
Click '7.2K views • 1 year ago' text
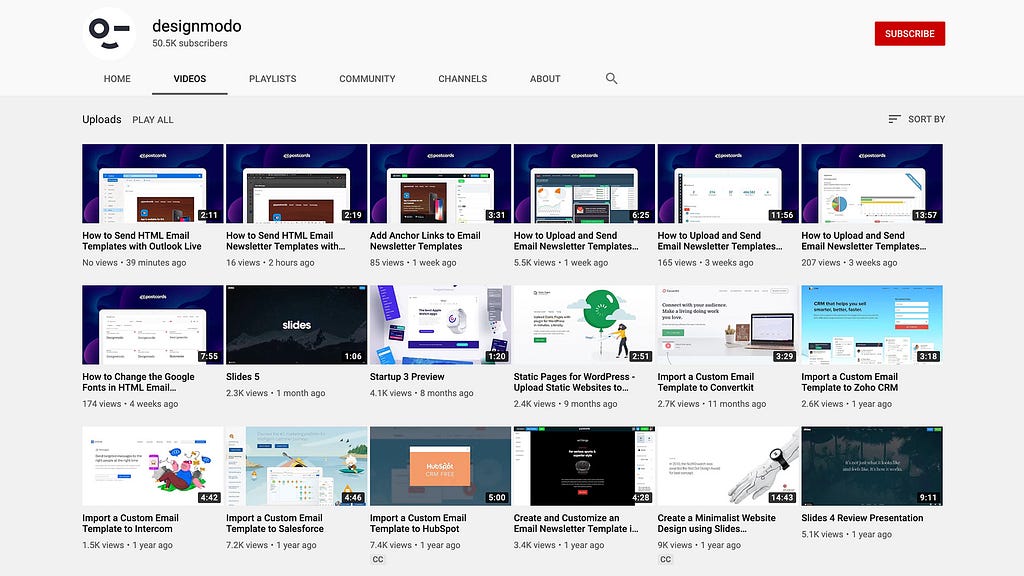point(271,545)
